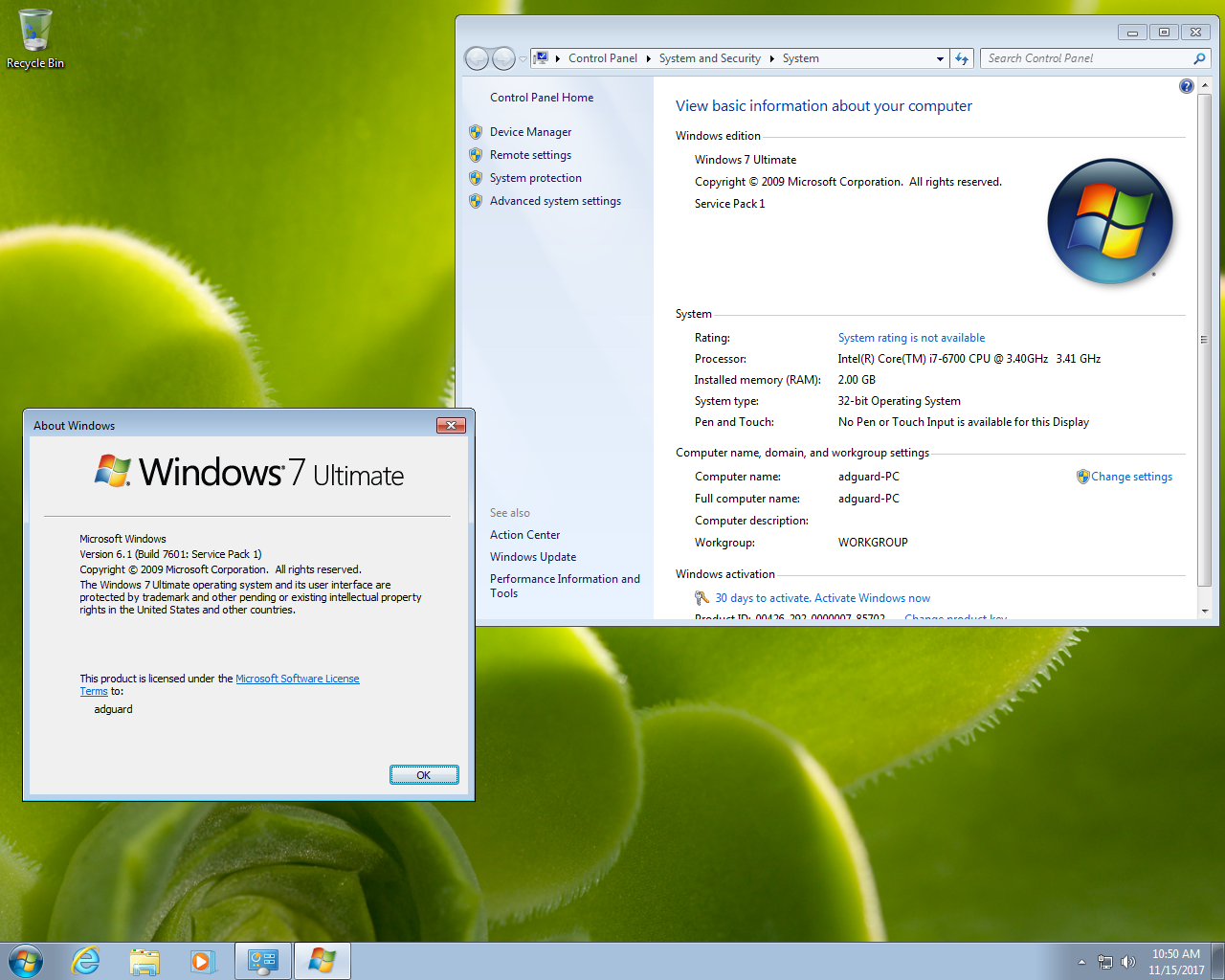This screenshot has height=980, width=1225.
Task: Expand the arrow before Control Panel breadcrumb
Action: click(x=558, y=58)
